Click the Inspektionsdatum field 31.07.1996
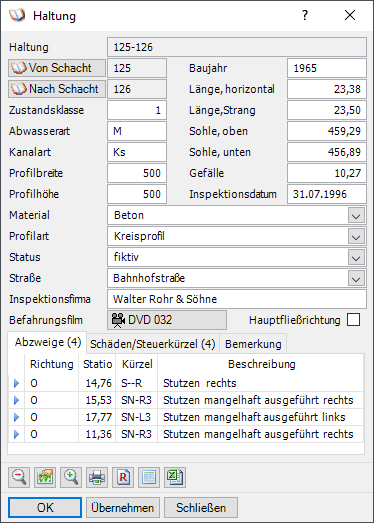This screenshot has width=374, height=523. 327,194
